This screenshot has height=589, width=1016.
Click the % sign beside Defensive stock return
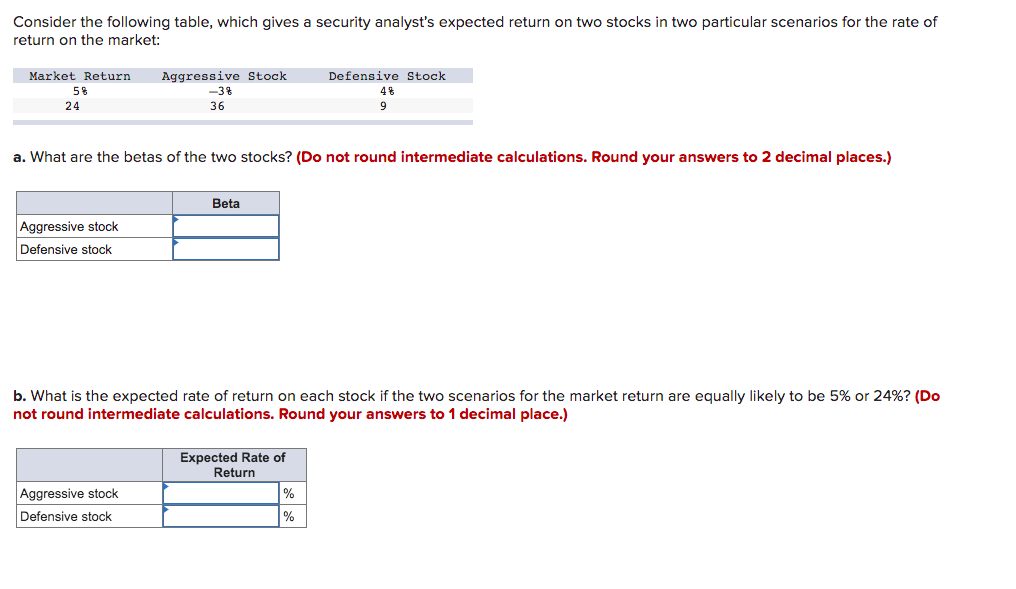coord(289,515)
